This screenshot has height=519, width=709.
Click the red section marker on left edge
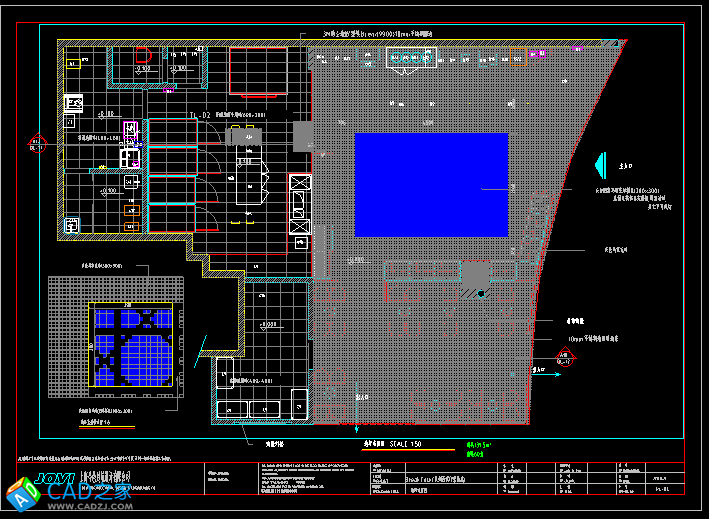[x=38, y=142]
